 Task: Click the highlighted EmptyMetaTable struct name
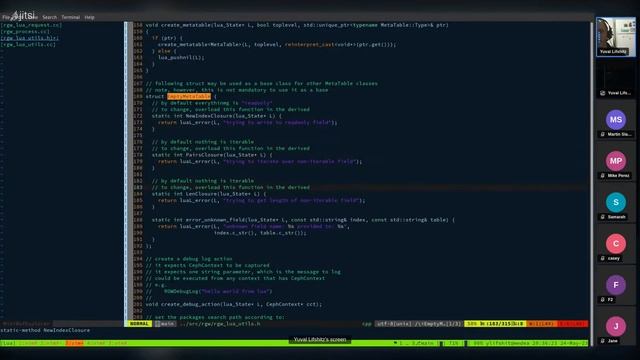coord(189,96)
